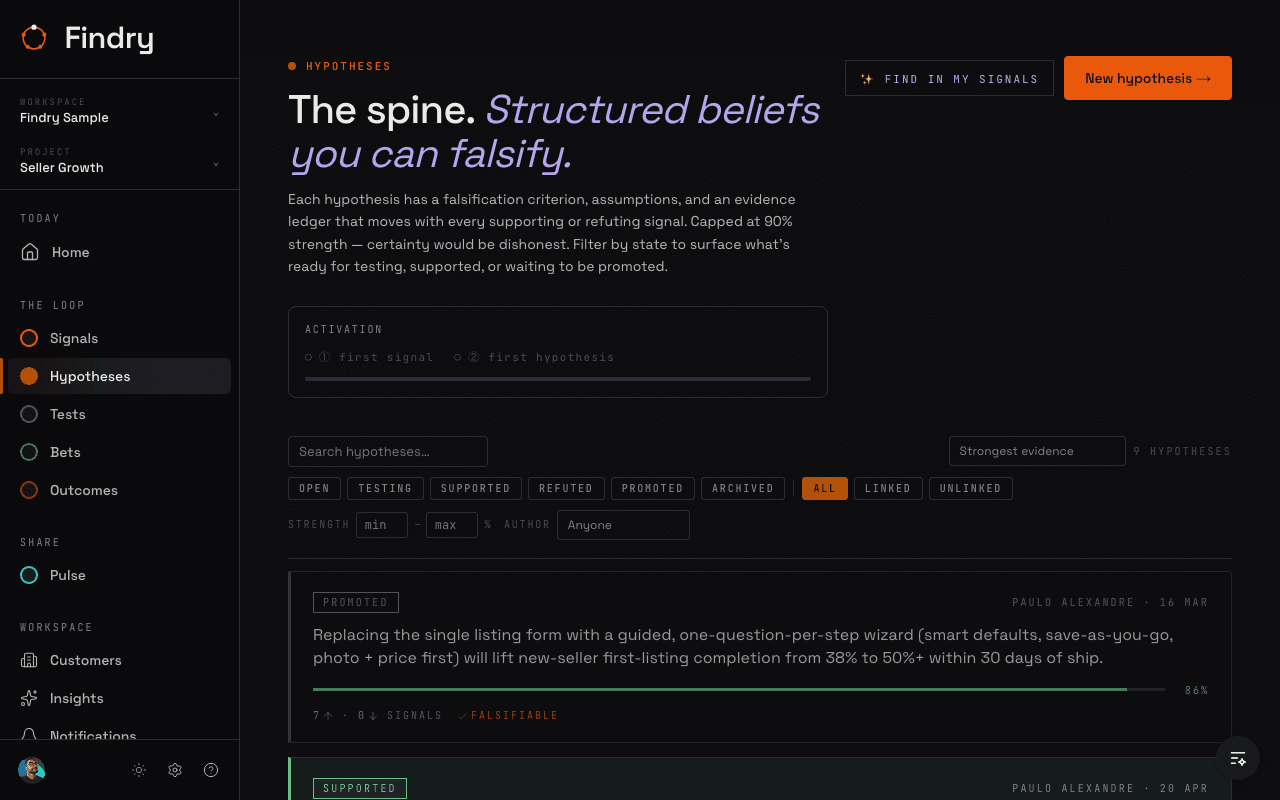
Task: Click the SUPPORTED badge on second card
Action: tap(360, 788)
